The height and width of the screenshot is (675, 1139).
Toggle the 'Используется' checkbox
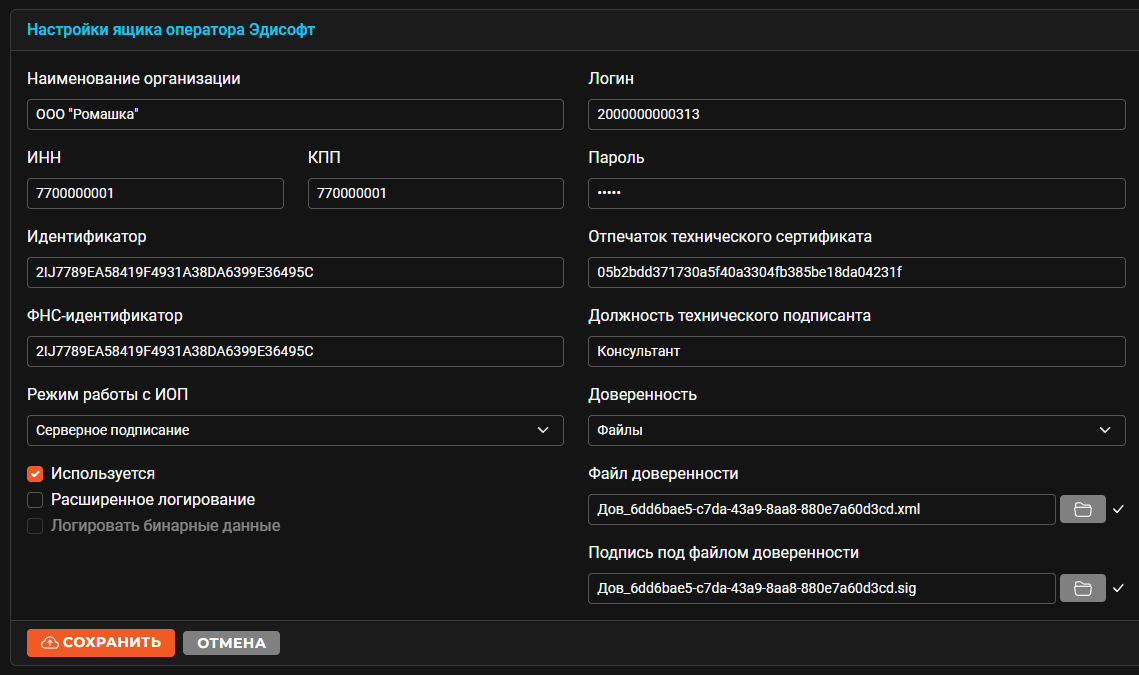(35, 474)
